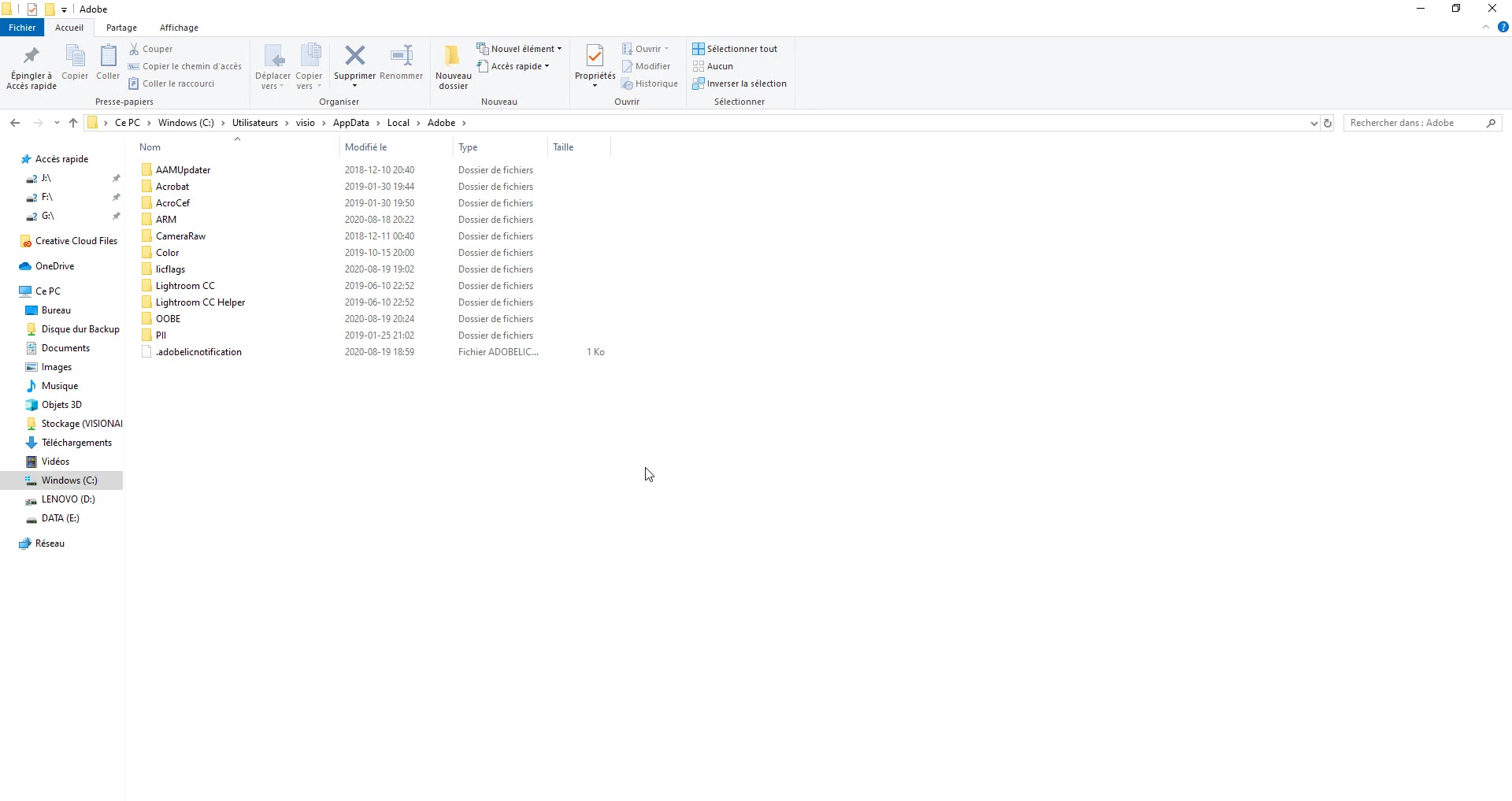This screenshot has height=801, width=1512.
Task: Open pinned J:\ drive shortcut
Action: pyautogui.click(x=46, y=178)
